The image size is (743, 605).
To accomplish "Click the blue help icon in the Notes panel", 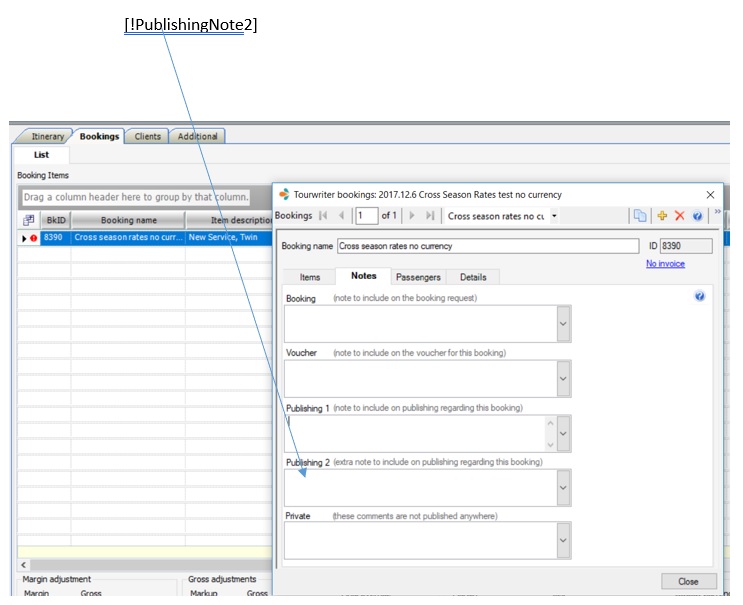I will [699, 297].
